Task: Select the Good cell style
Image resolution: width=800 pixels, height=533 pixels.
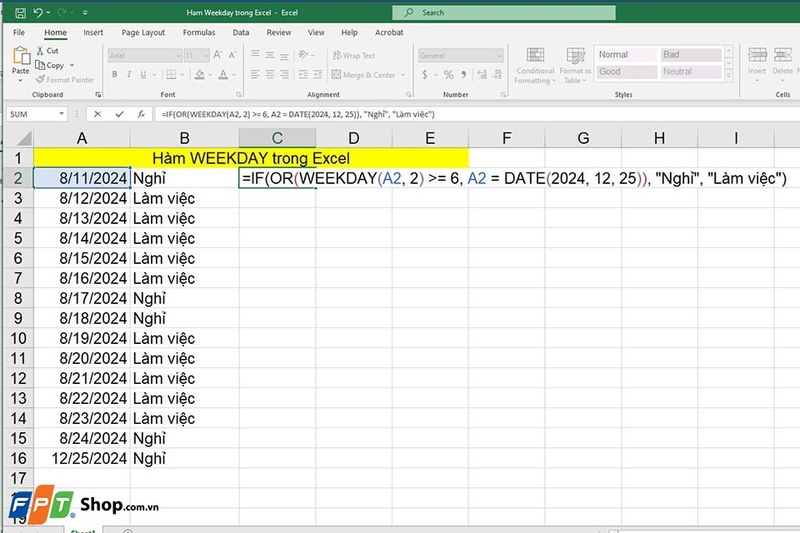Action: 627,72
